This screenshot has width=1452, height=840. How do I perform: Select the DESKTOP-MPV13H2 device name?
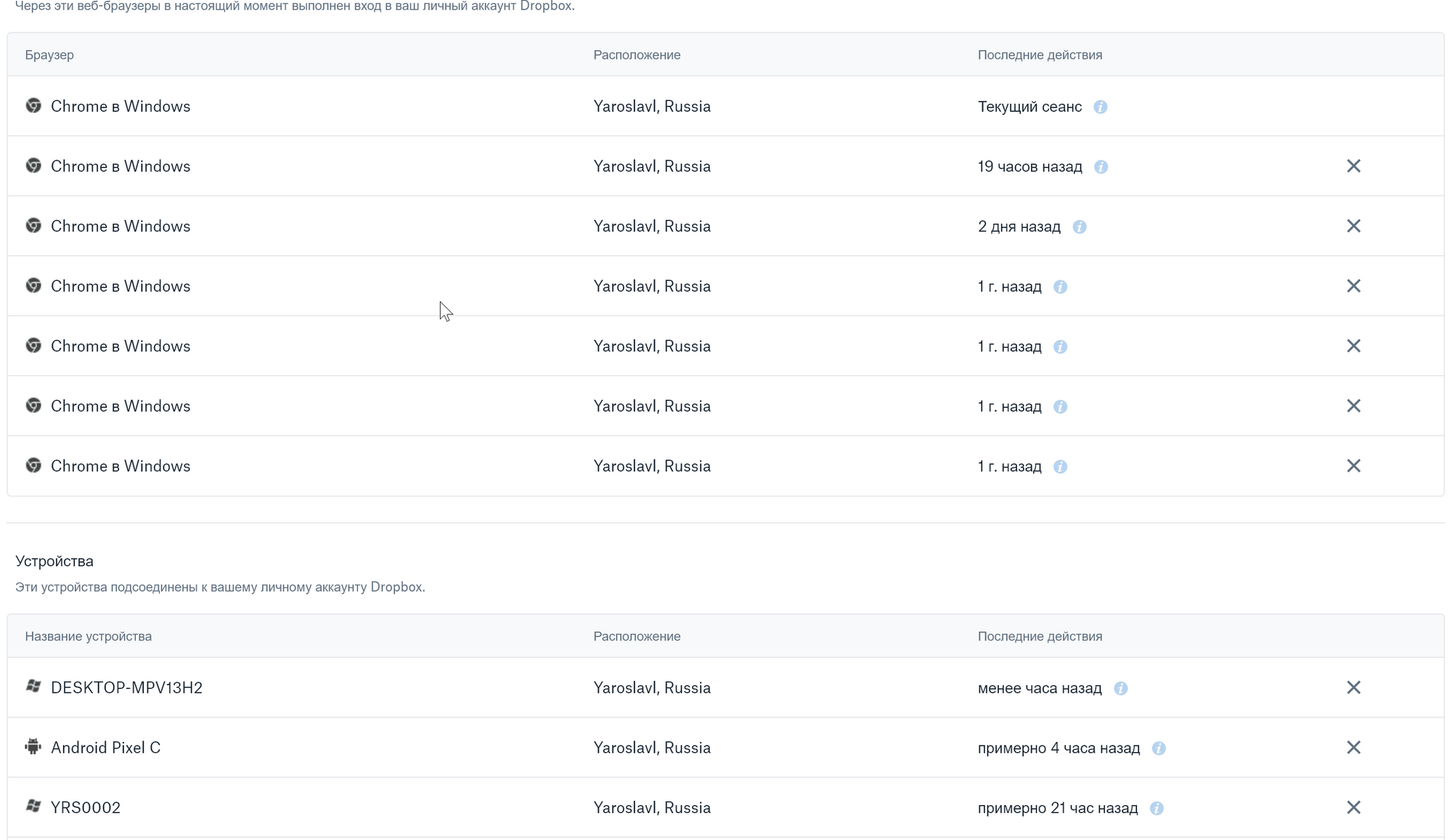(126, 688)
